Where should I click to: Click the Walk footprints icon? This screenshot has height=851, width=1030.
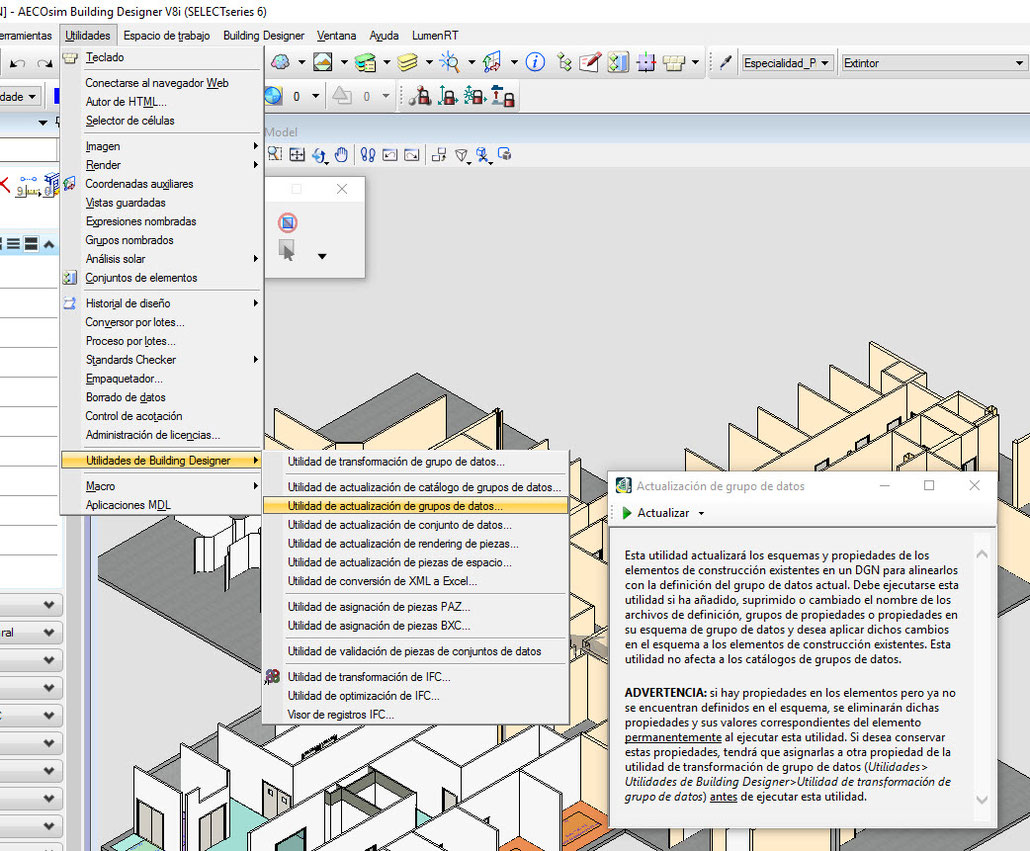point(368,154)
